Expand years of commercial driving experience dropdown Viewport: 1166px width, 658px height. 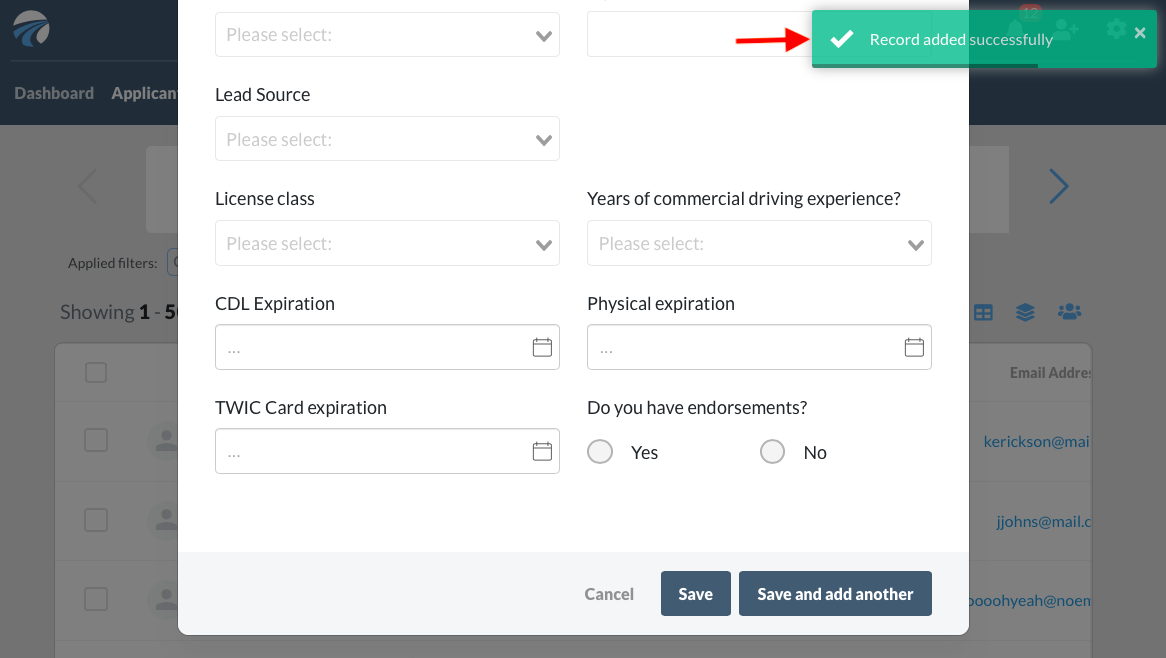(x=759, y=243)
